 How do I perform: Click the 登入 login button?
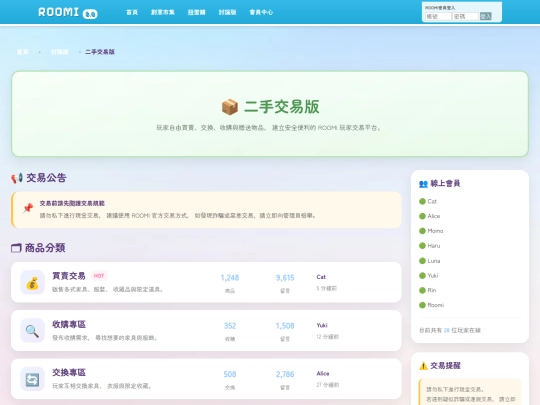[486, 16]
